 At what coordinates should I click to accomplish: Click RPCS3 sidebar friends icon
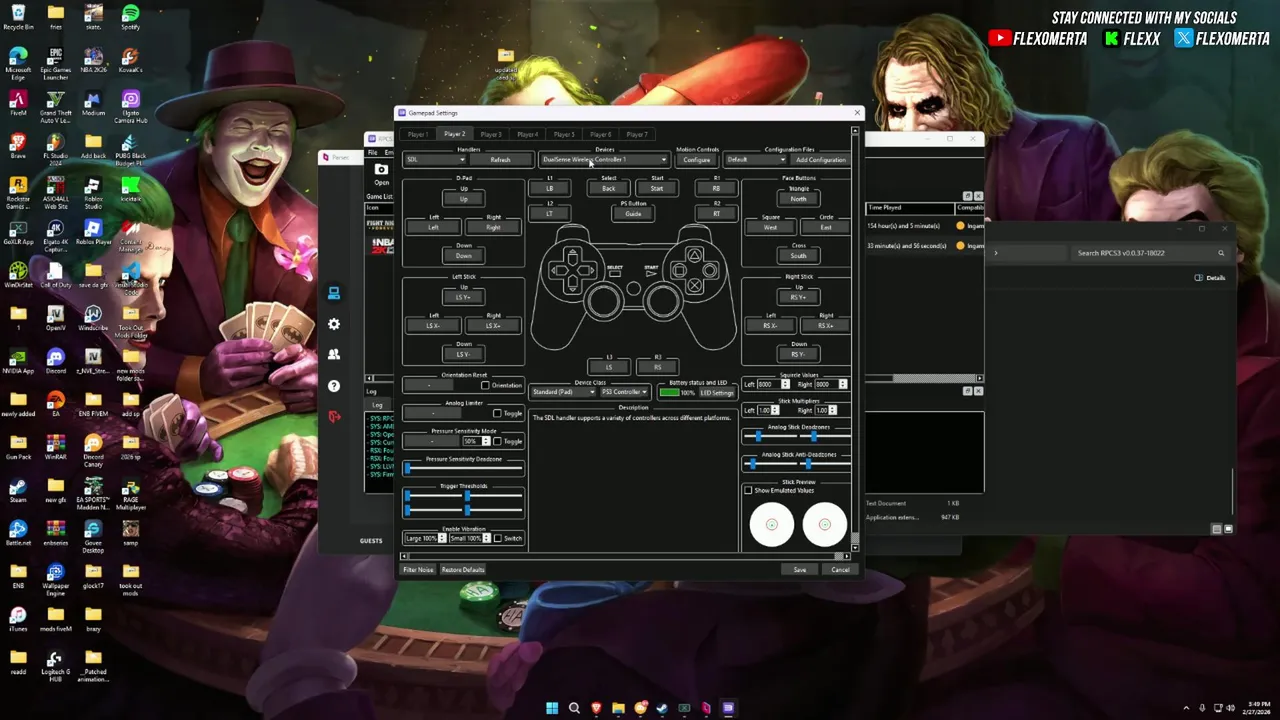334,354
